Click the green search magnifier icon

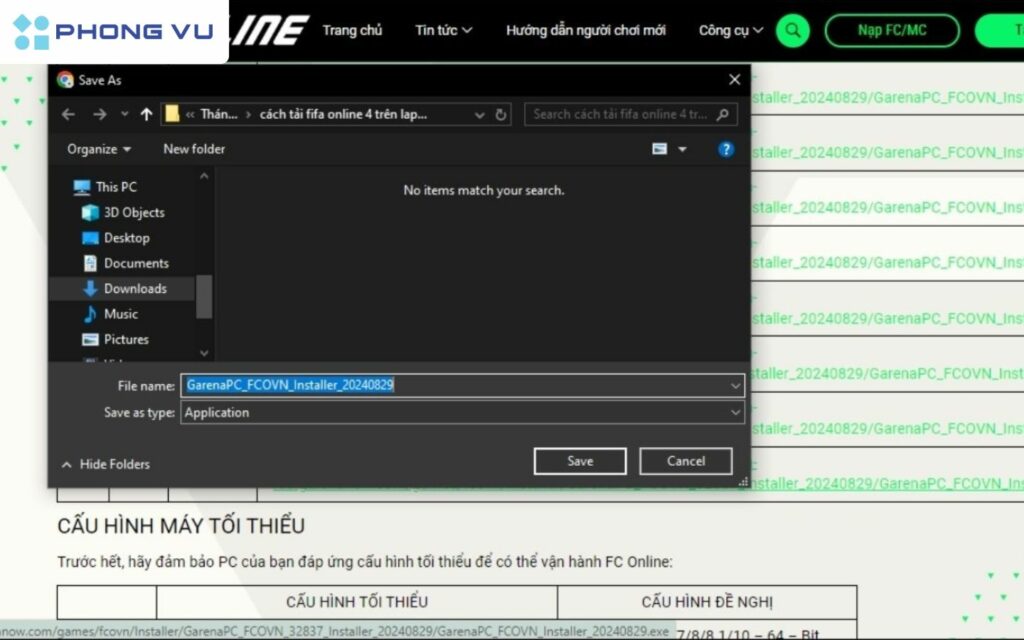pyautogui.click(x=792, y=30)
